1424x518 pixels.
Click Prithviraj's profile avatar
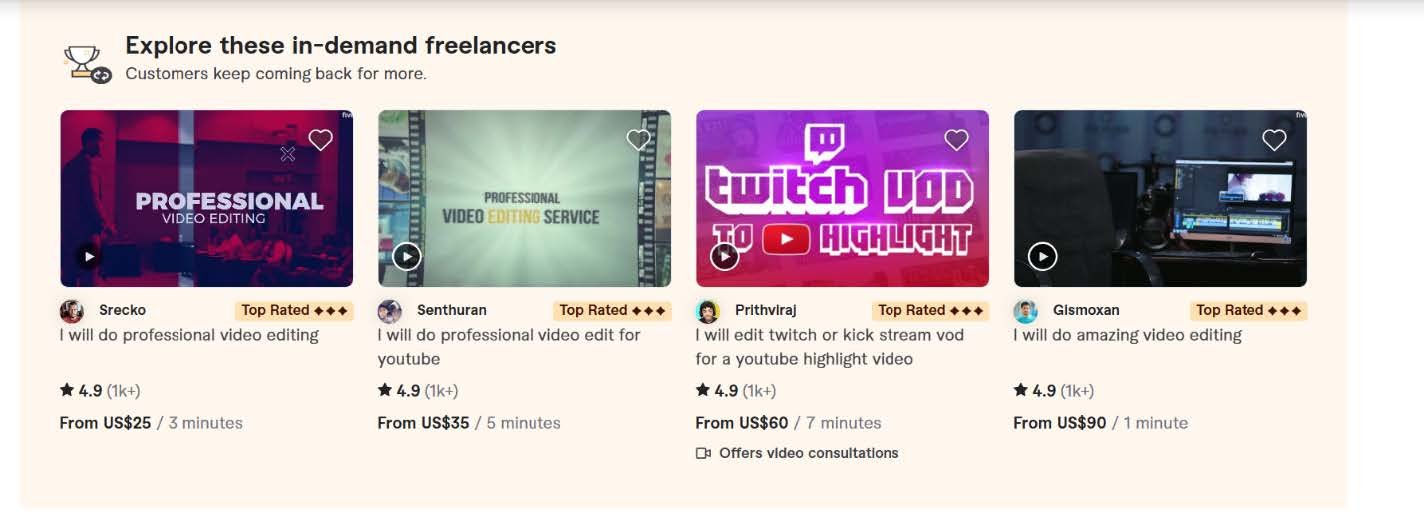pyautogui.click(x=708, y=311)
